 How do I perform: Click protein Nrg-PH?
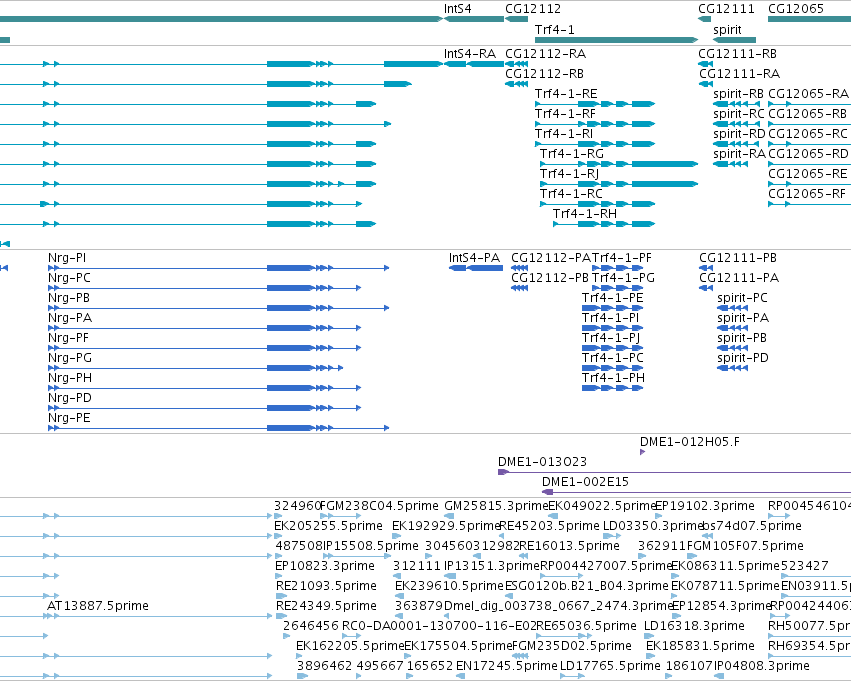pos(69,378)
